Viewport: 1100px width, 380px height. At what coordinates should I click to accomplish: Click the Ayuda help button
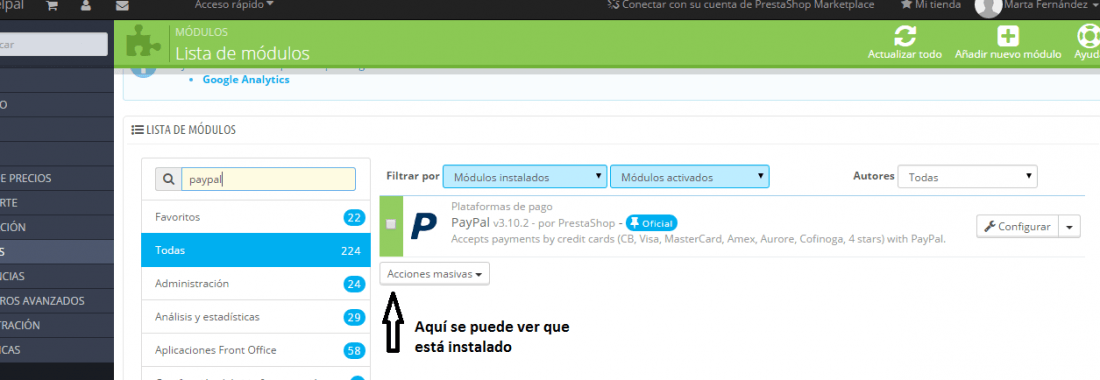[1087, 41]
